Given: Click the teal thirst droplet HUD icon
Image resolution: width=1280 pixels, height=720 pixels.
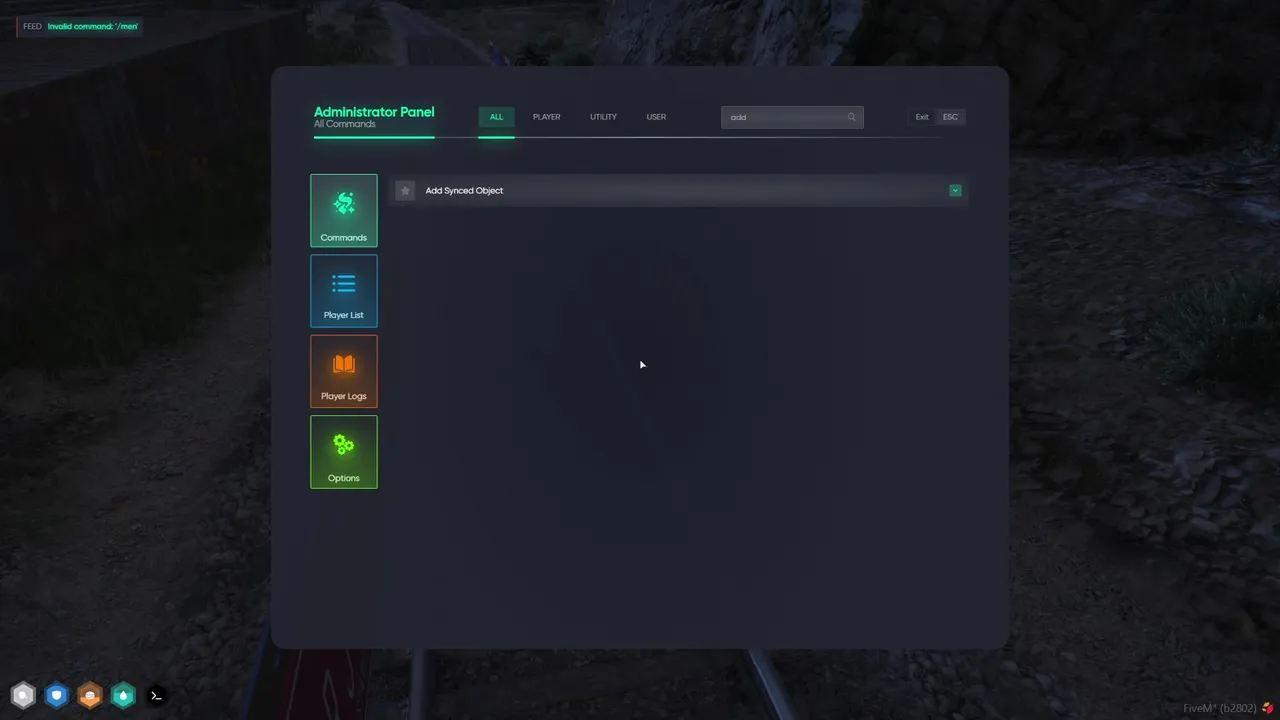Looking at the screenshot, I should click(x=123, y=695).
